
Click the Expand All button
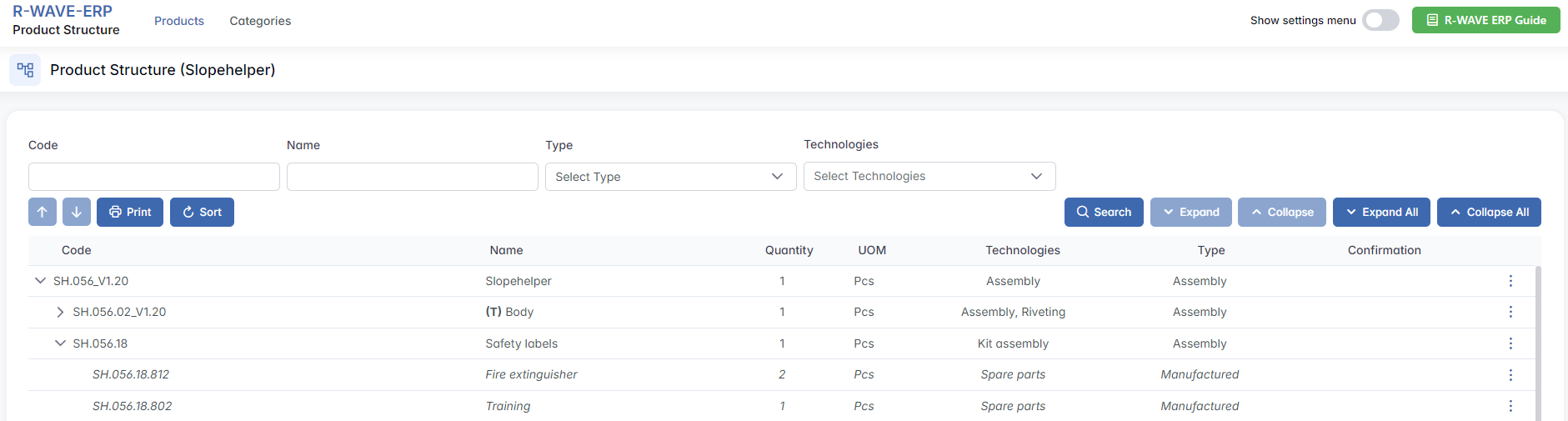click(1381, 212)
